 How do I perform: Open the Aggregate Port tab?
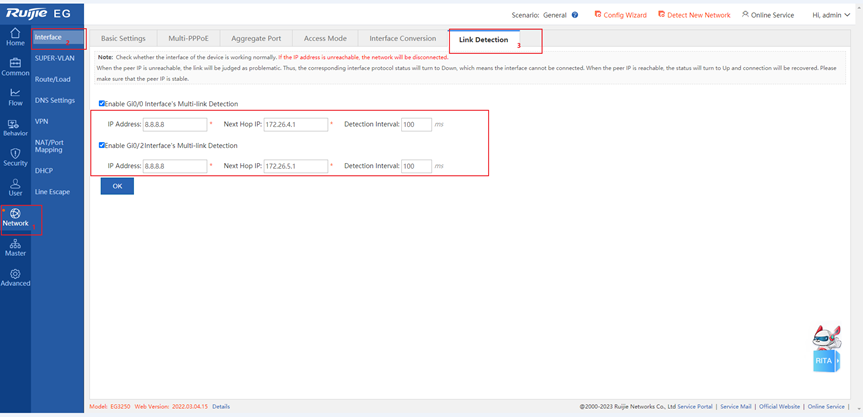point(254,39)
